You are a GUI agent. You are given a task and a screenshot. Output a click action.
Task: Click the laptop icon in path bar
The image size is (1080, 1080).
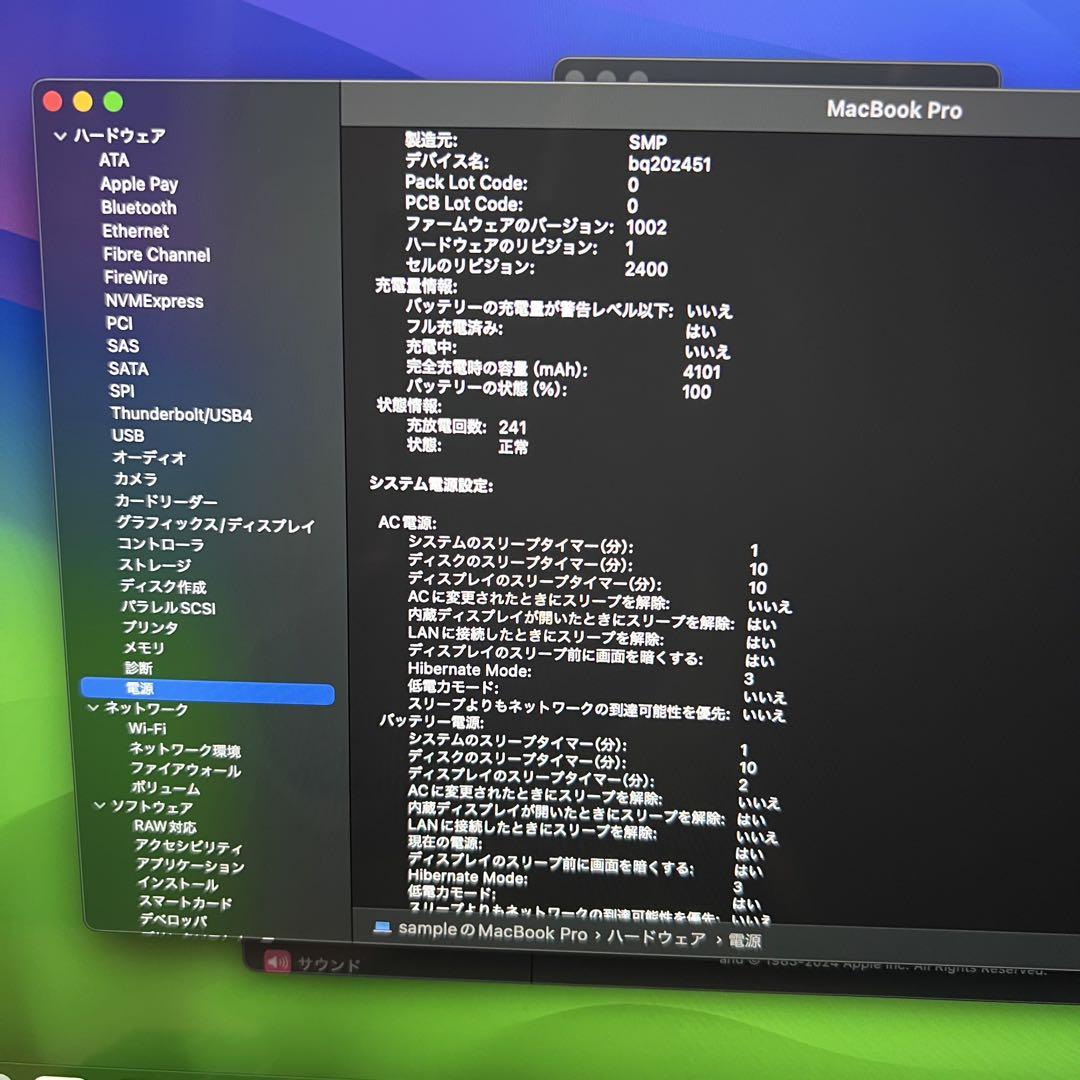point(382,928)
